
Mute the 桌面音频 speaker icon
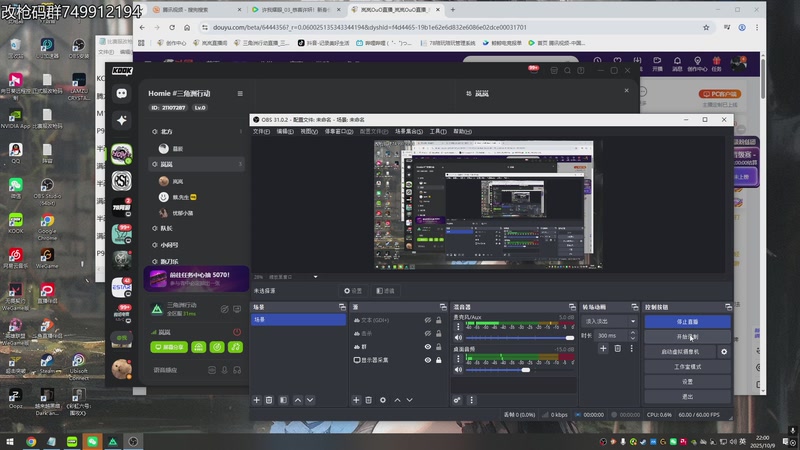[458, 370]
